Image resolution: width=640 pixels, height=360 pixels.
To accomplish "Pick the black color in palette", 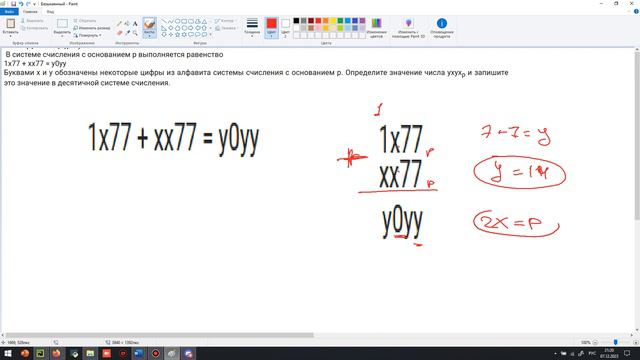I will pyautogui.click(x=296, y=21).
